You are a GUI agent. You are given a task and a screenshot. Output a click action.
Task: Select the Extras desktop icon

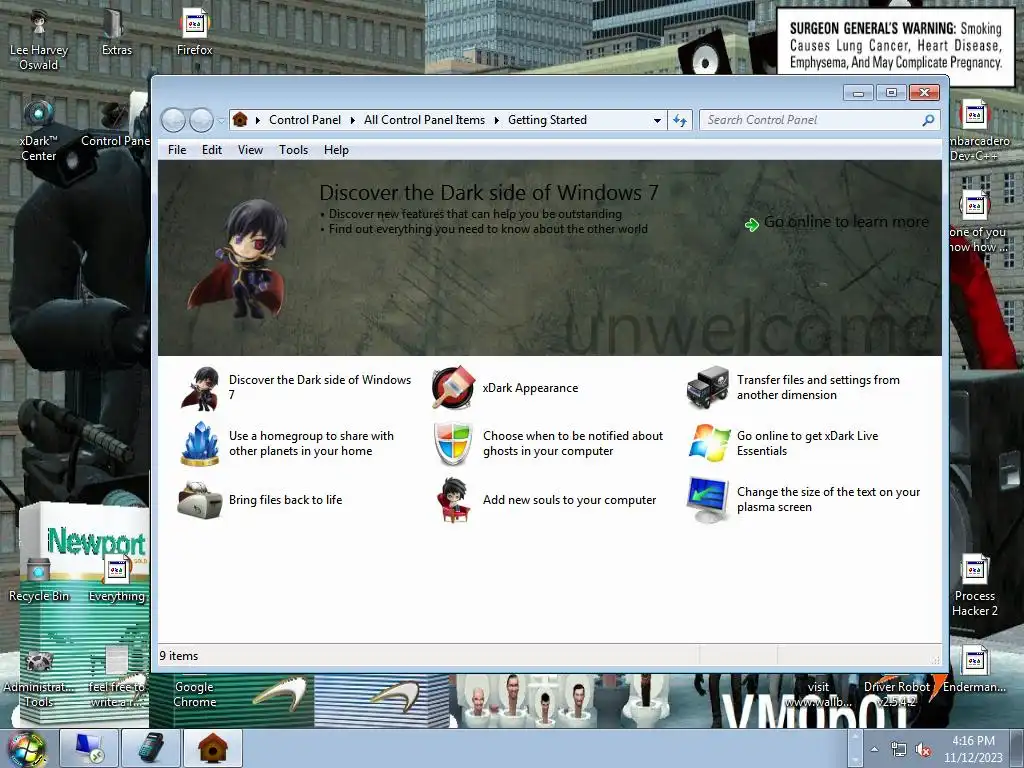point(116,33)
